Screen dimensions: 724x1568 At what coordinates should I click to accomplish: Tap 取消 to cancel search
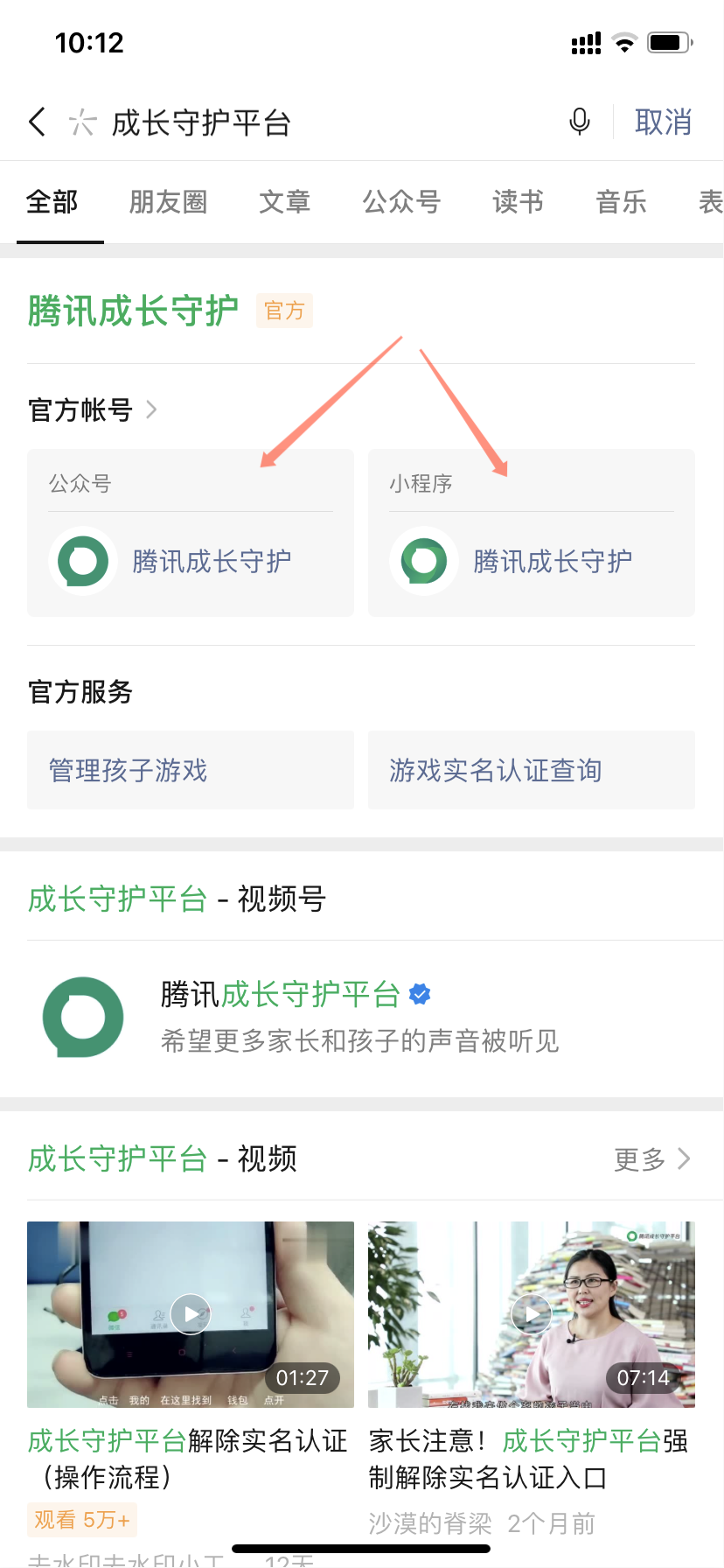(x=663, y=122)
